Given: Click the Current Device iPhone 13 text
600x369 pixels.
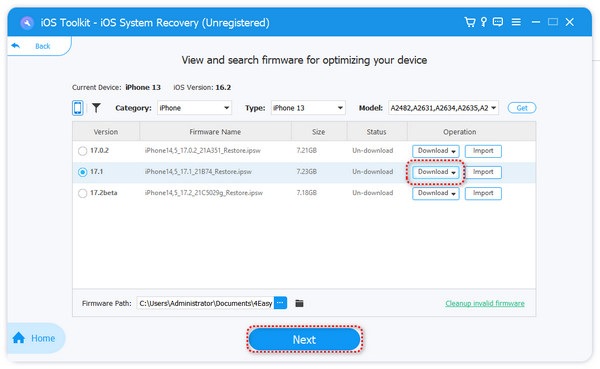Looking at the screenshot, I should click(x=116, y=87).
